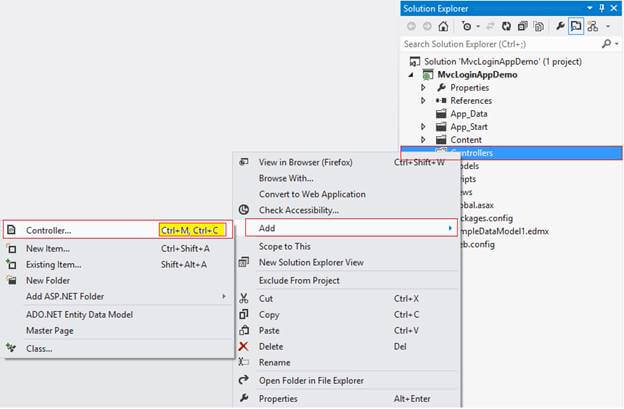Select the App_Start folder
624x409 pixels.
[x=469, y=127]
